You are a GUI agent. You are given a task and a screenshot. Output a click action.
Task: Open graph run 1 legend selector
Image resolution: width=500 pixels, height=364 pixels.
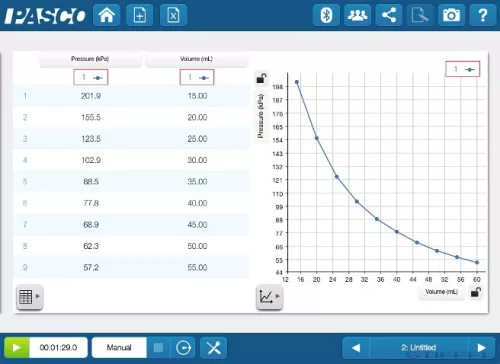pyautogui.click(x=463, y=69)
